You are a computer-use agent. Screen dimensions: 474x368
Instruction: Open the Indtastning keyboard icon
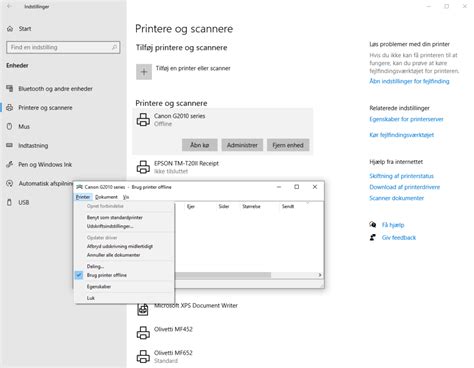10,145
